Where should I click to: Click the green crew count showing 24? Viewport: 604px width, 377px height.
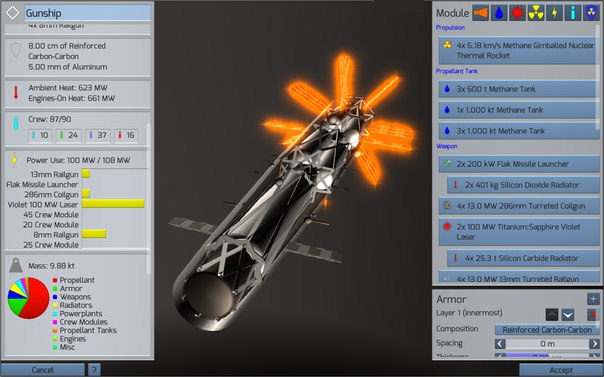[x=69, y=135]
